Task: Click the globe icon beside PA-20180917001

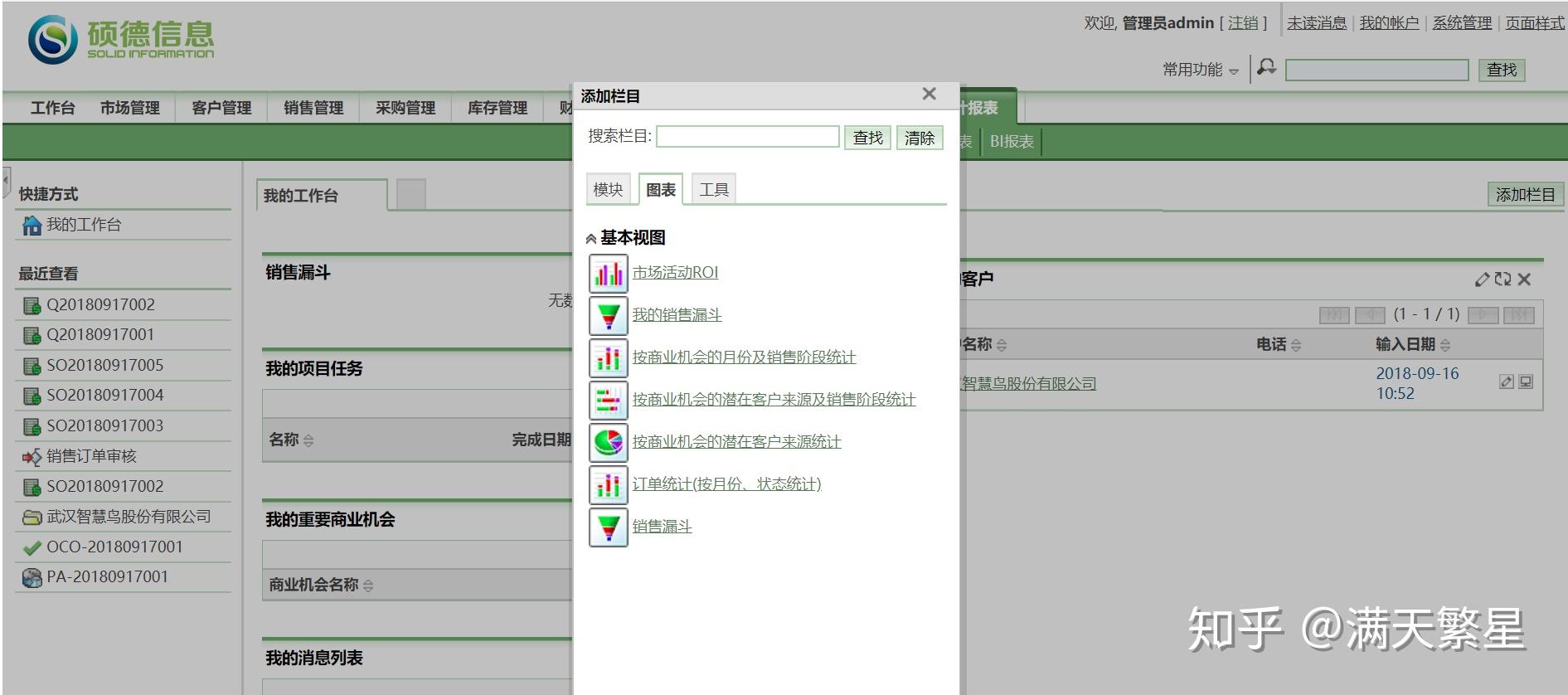Action: tap(32, 577)
